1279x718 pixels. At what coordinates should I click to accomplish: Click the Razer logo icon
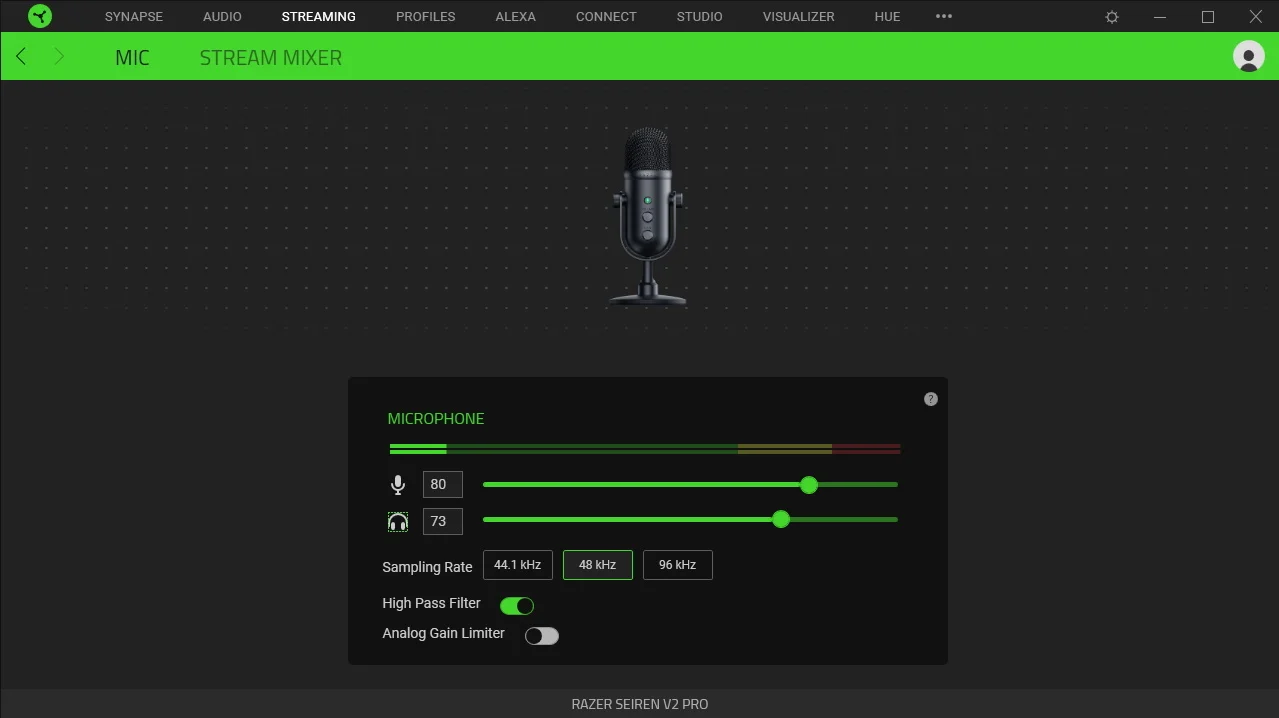click(40, 16)
